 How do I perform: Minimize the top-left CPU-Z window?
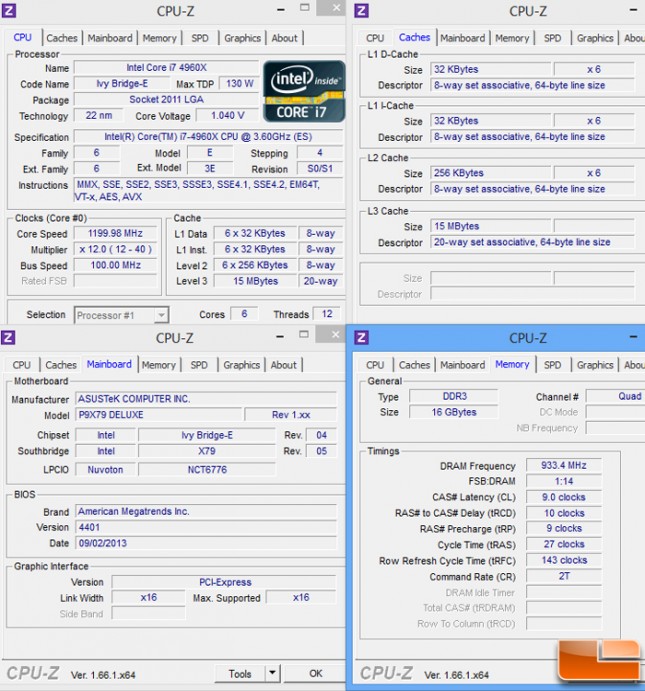281,9
